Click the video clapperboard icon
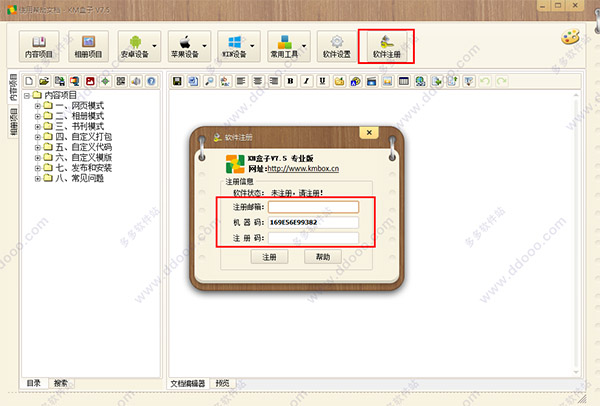This screenshot has width=600, height=406. click(371, 81)
